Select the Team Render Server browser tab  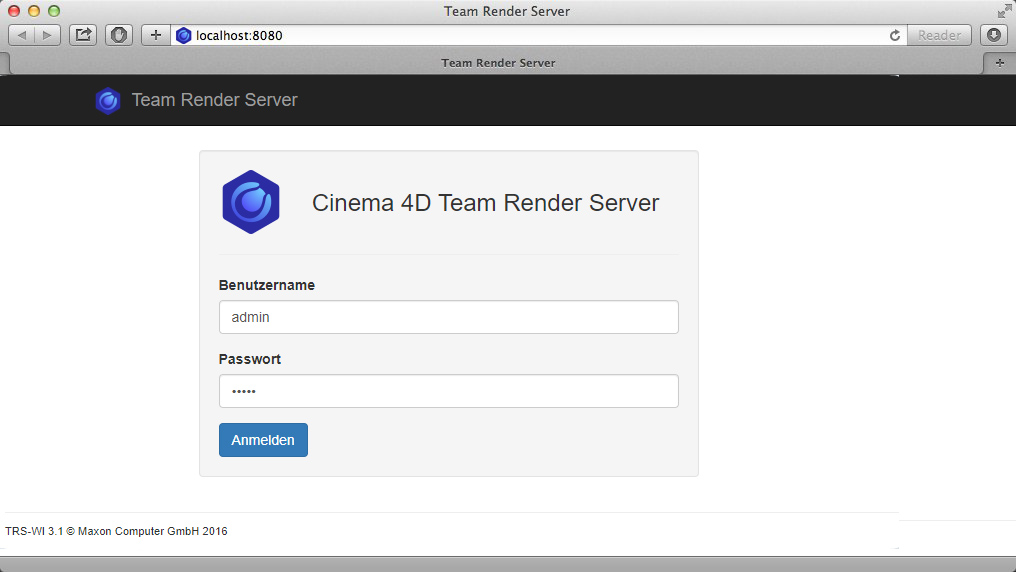[498, 63]
